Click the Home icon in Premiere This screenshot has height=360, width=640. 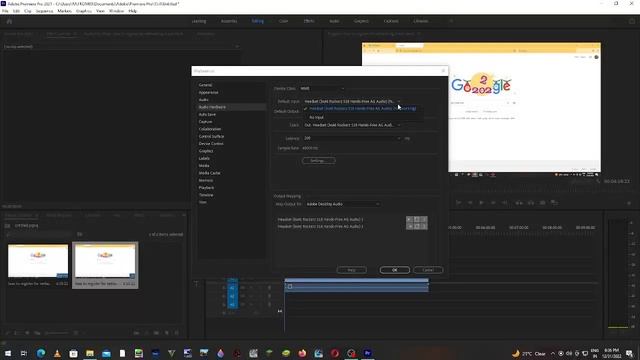pos(9,21)
